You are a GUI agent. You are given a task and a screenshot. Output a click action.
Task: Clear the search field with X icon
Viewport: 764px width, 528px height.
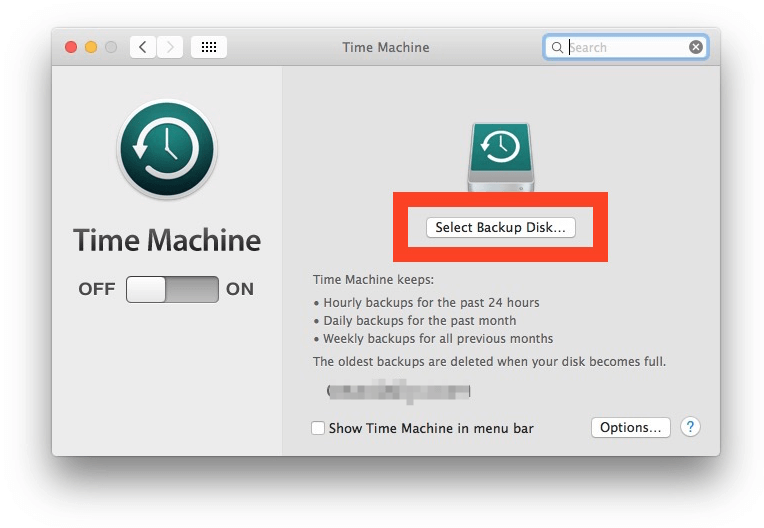tap(696, 47)
